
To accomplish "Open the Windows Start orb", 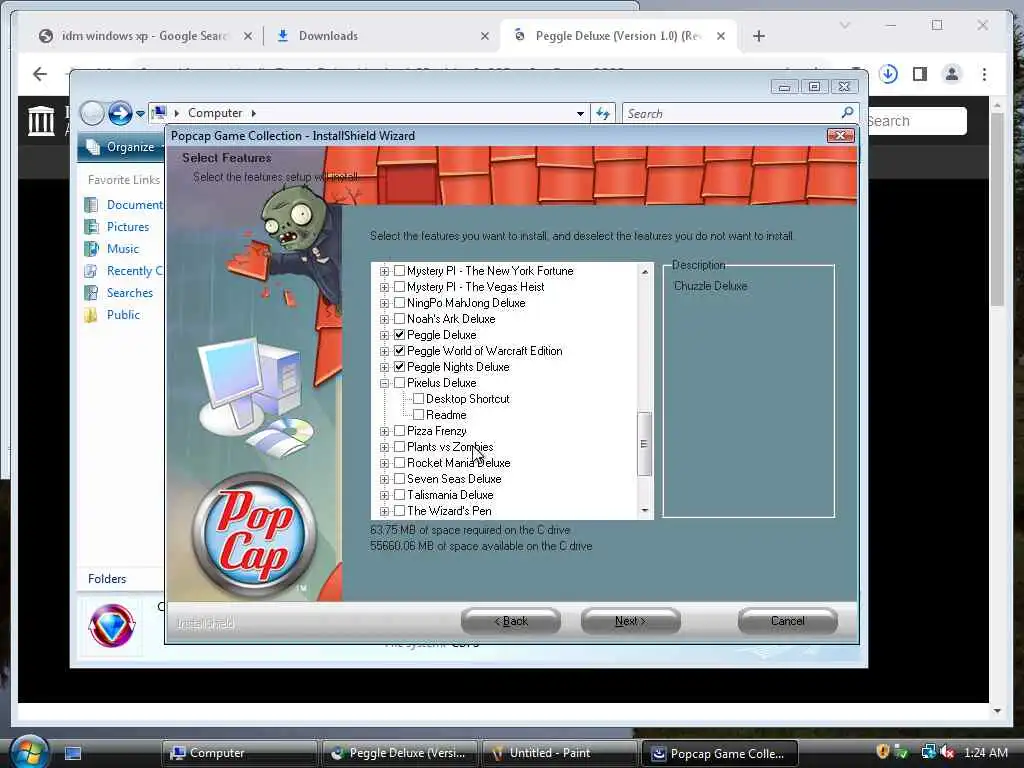I will [x=29, y=751].
